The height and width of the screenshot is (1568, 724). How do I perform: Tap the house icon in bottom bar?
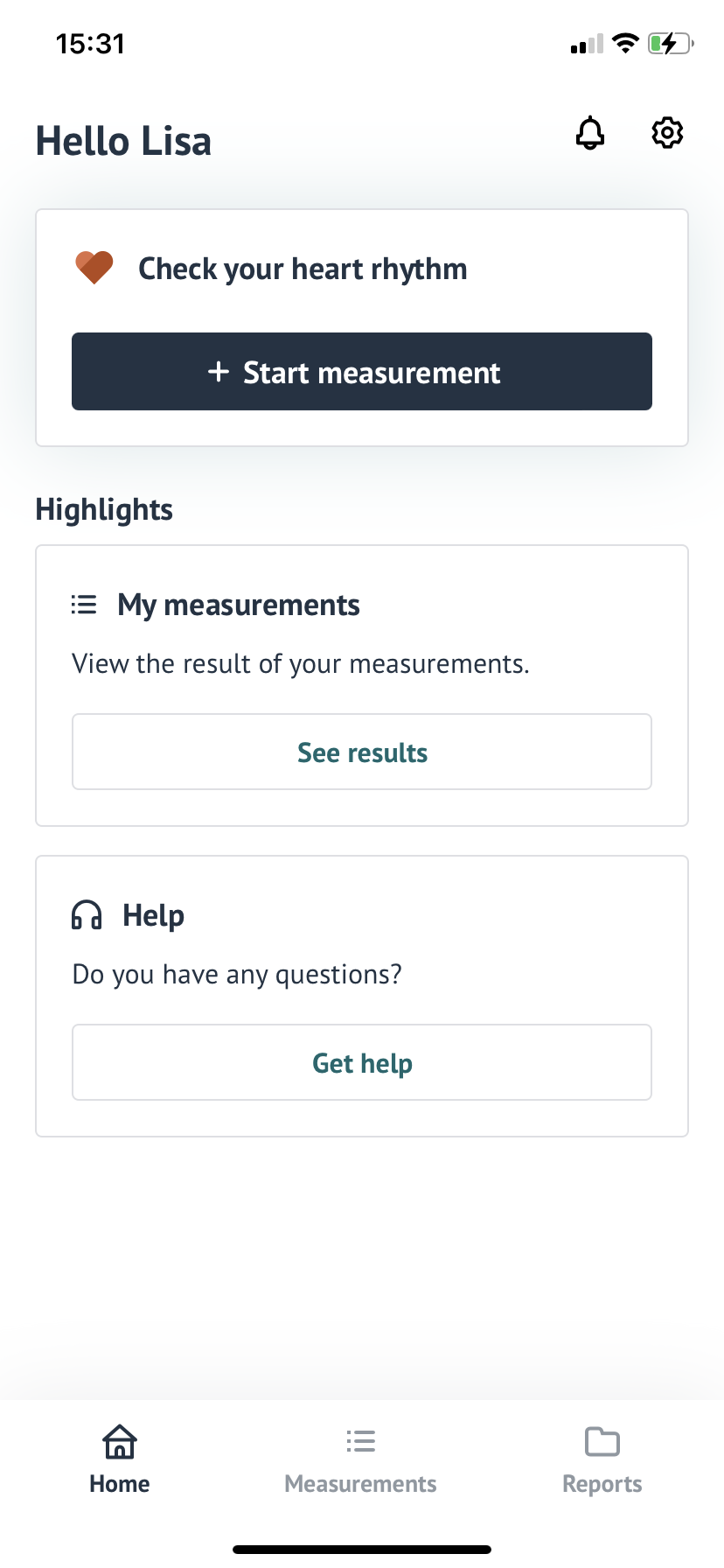coord(120,1441)
